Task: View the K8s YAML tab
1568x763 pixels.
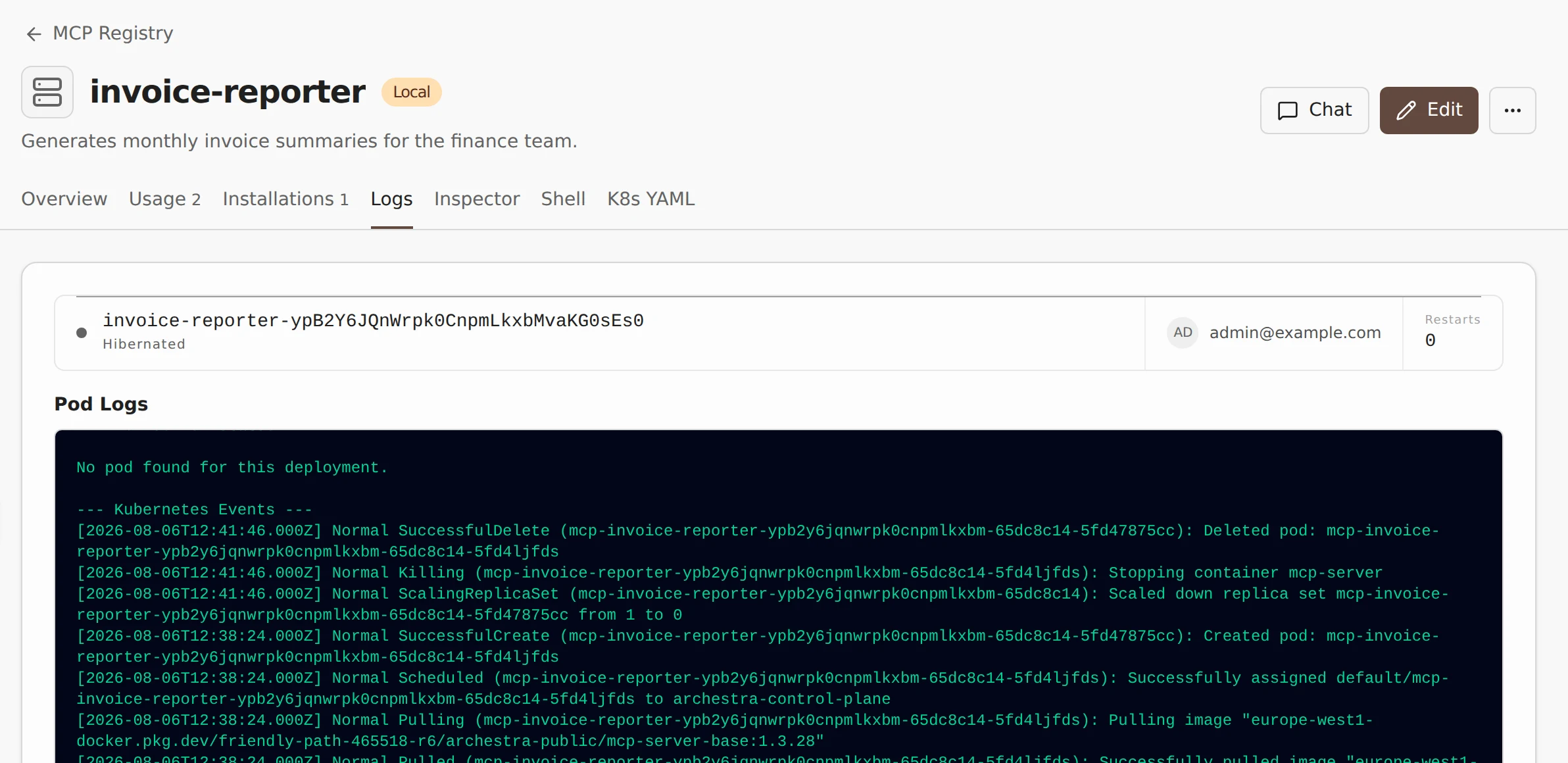Action: (x=650, y=199)
